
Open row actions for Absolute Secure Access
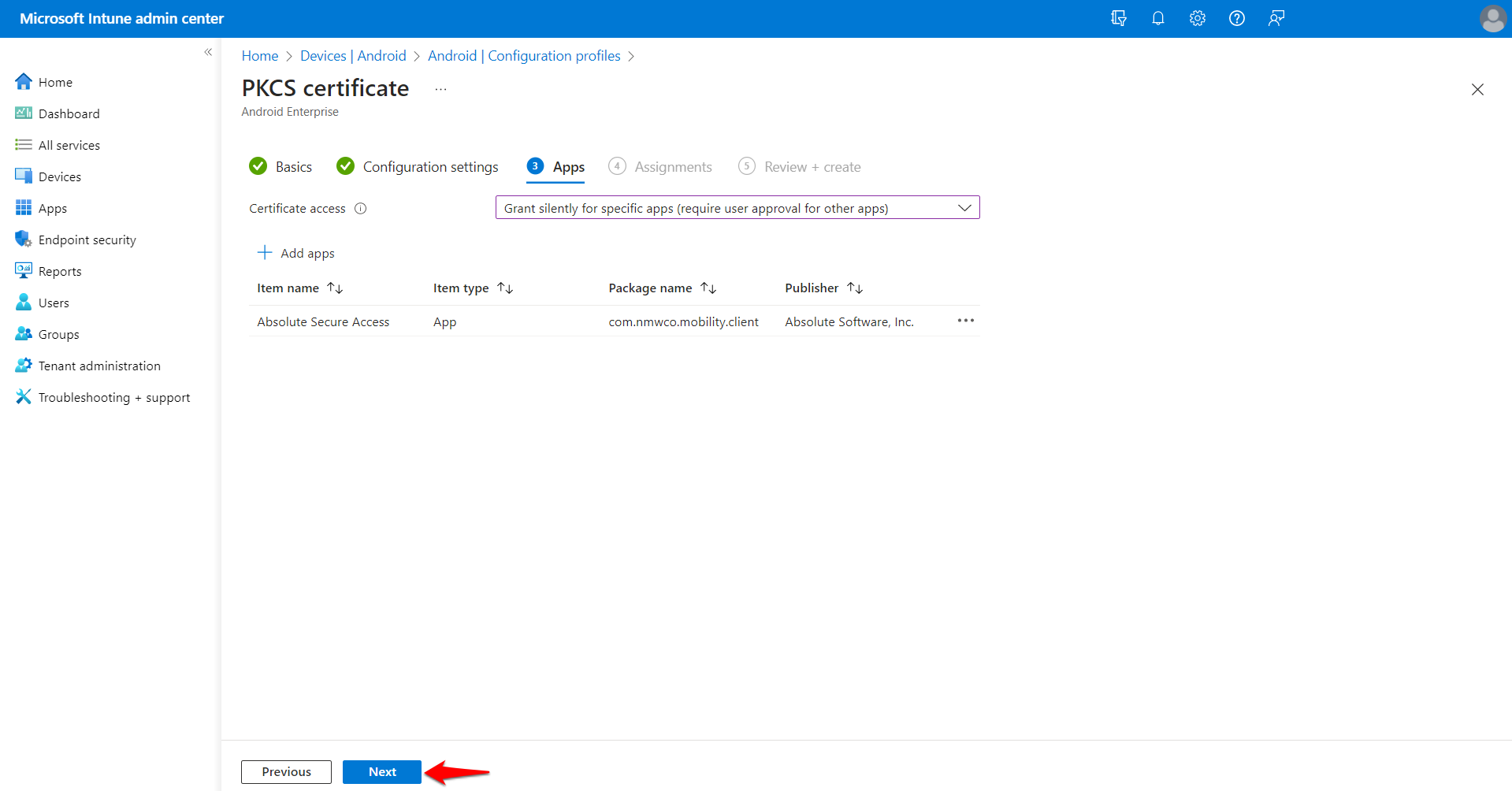pyautogui.click(x=965, y=321)
